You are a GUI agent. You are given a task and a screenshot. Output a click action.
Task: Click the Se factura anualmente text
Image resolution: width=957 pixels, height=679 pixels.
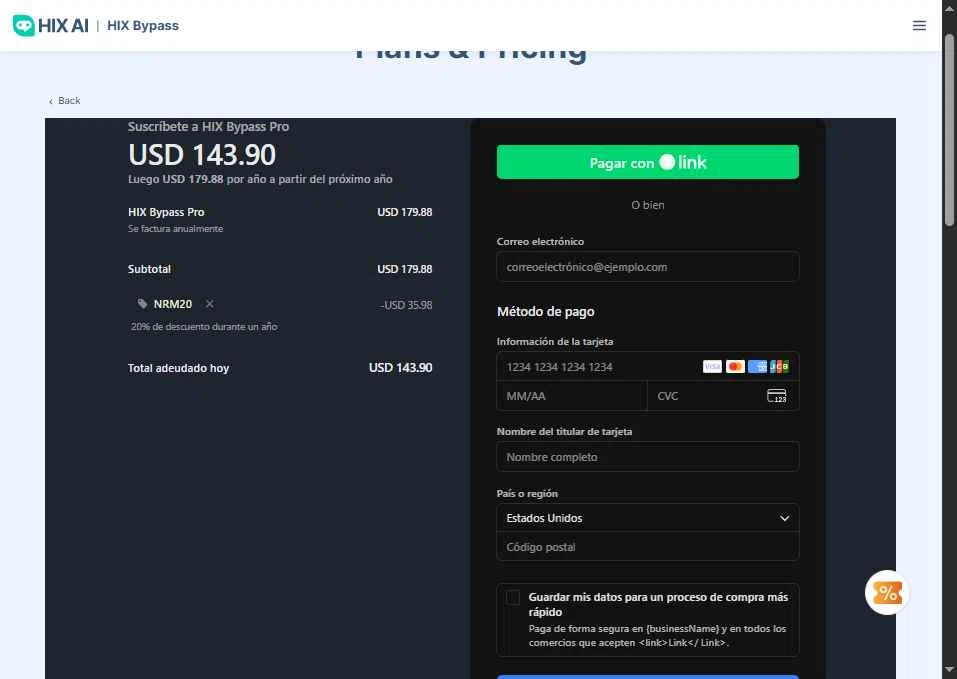(x=175, y=229)
